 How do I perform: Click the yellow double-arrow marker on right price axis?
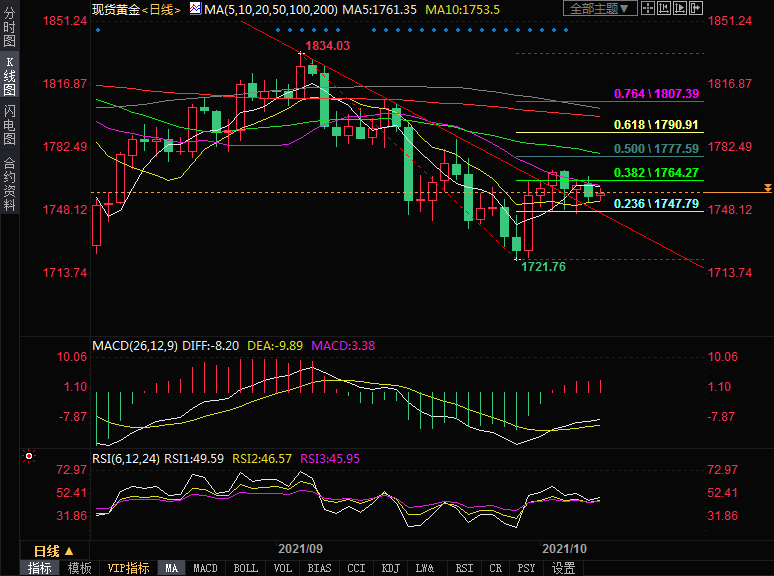[x=766, y=188]
